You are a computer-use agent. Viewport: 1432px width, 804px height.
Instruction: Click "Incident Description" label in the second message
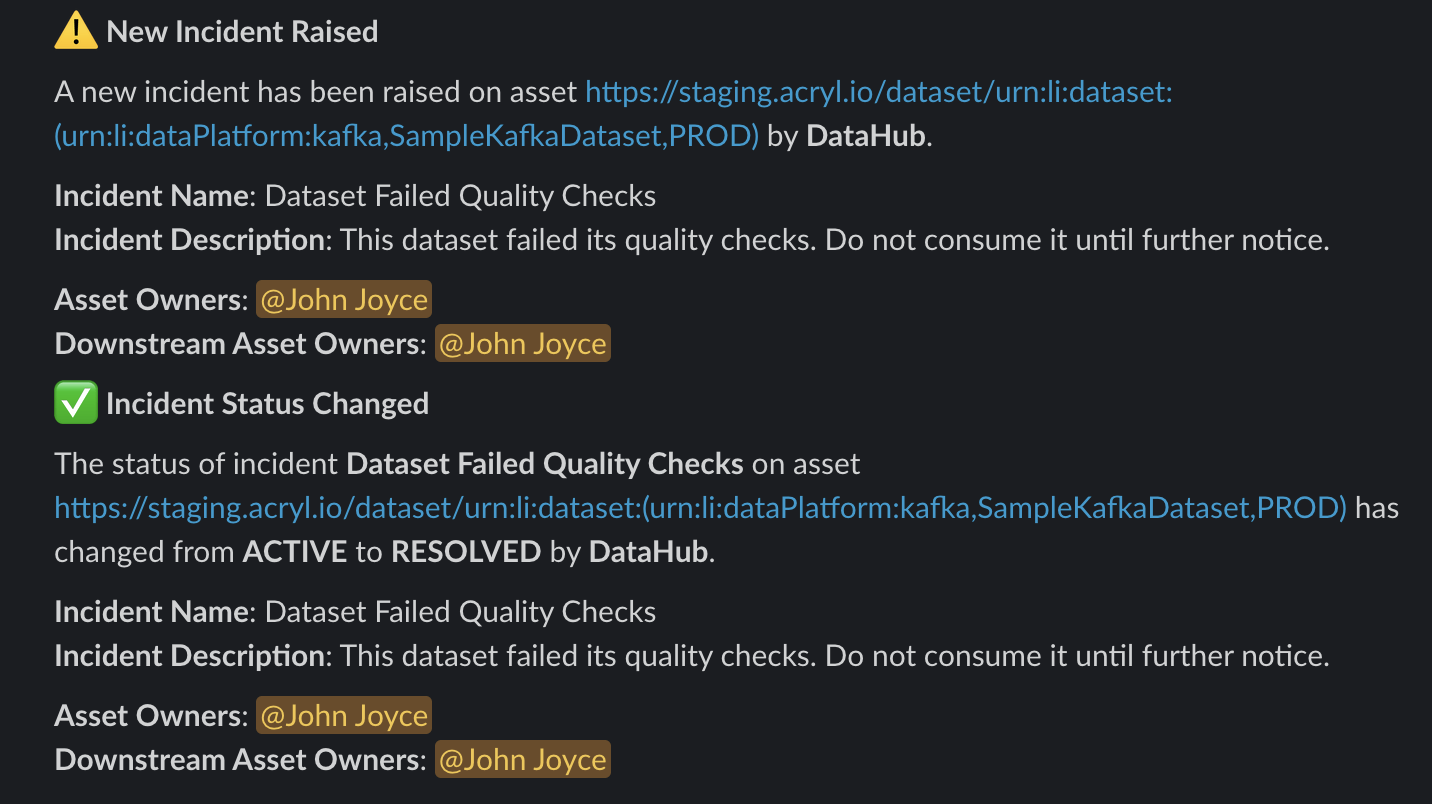(190, 656)
